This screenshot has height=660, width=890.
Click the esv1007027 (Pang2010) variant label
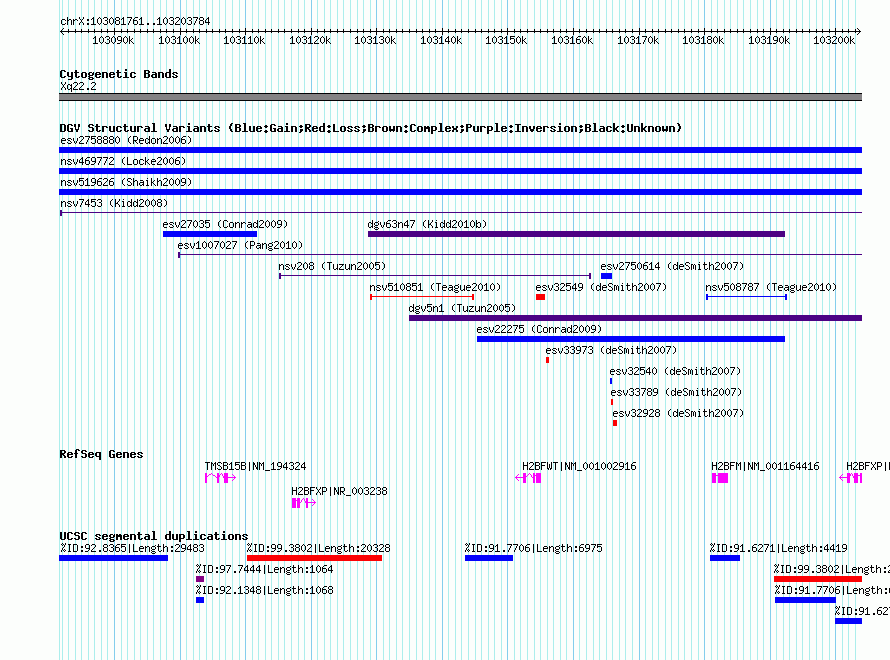point(240,245)
